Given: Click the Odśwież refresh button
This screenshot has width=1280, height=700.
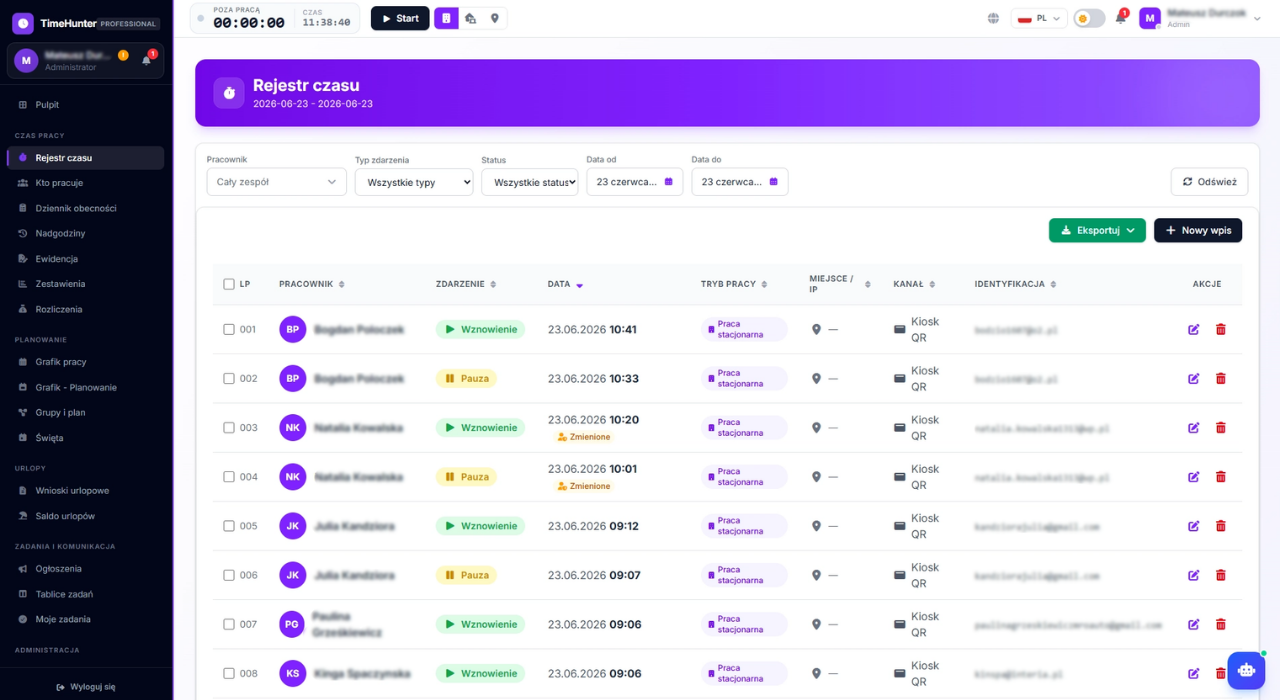Looking at the screenshot, I should pos(1209,182).
